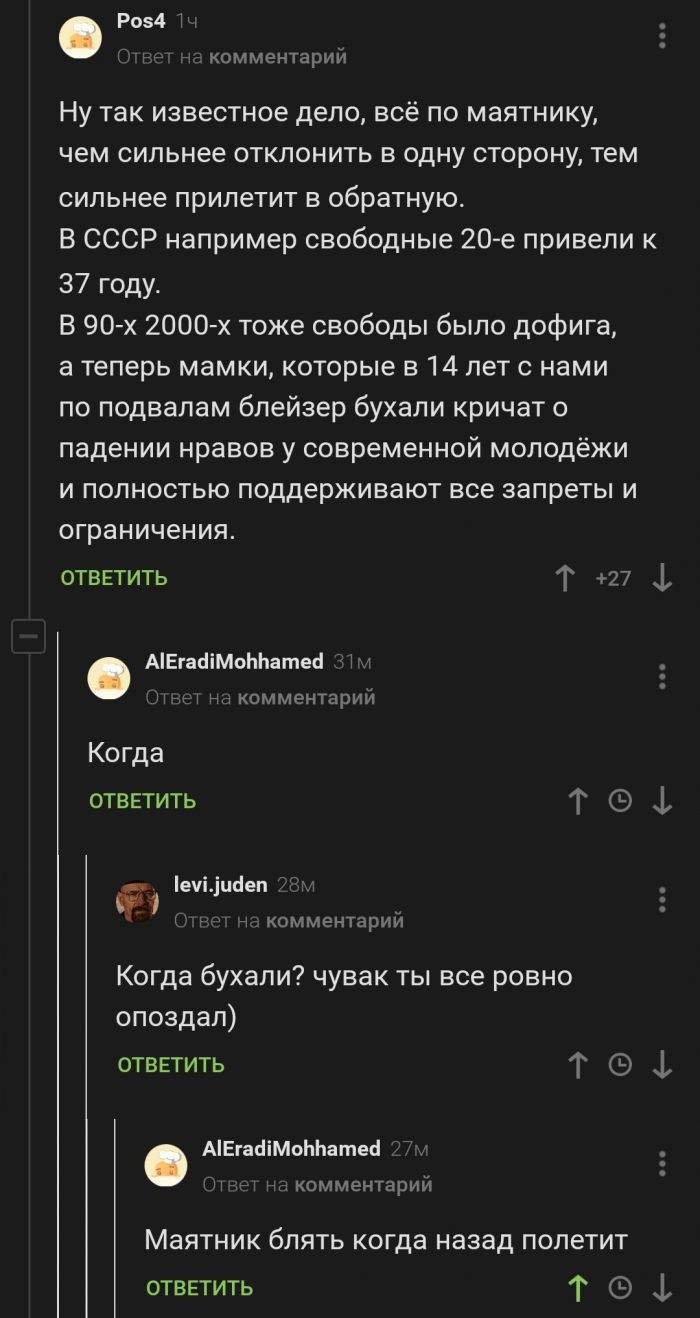Viewport: 700px width, 1318px height.
Task: Downvote the levi.juden comment
Action: [661, 1065]
